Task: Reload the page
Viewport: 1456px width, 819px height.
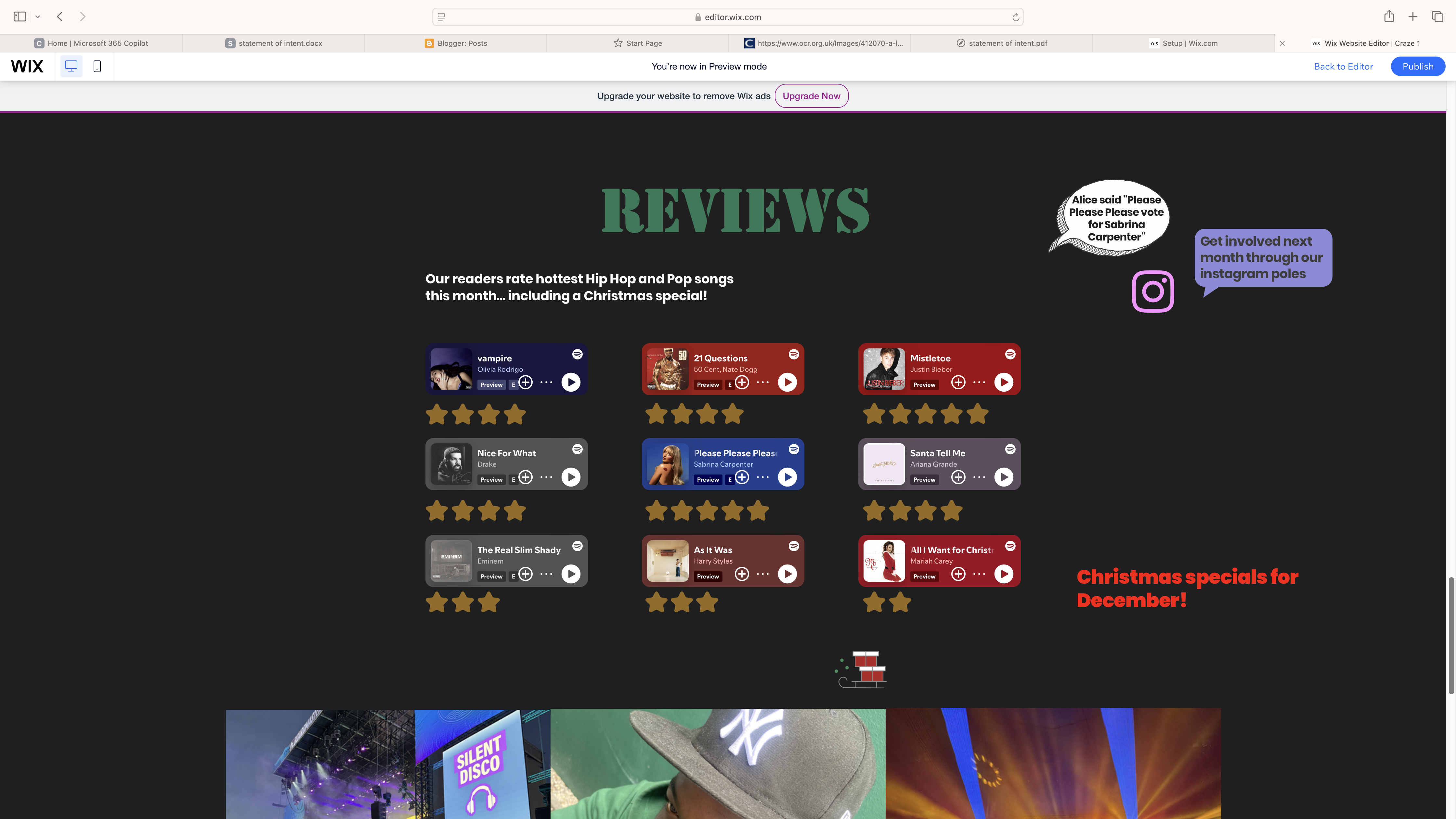Action: point(1015,17)
